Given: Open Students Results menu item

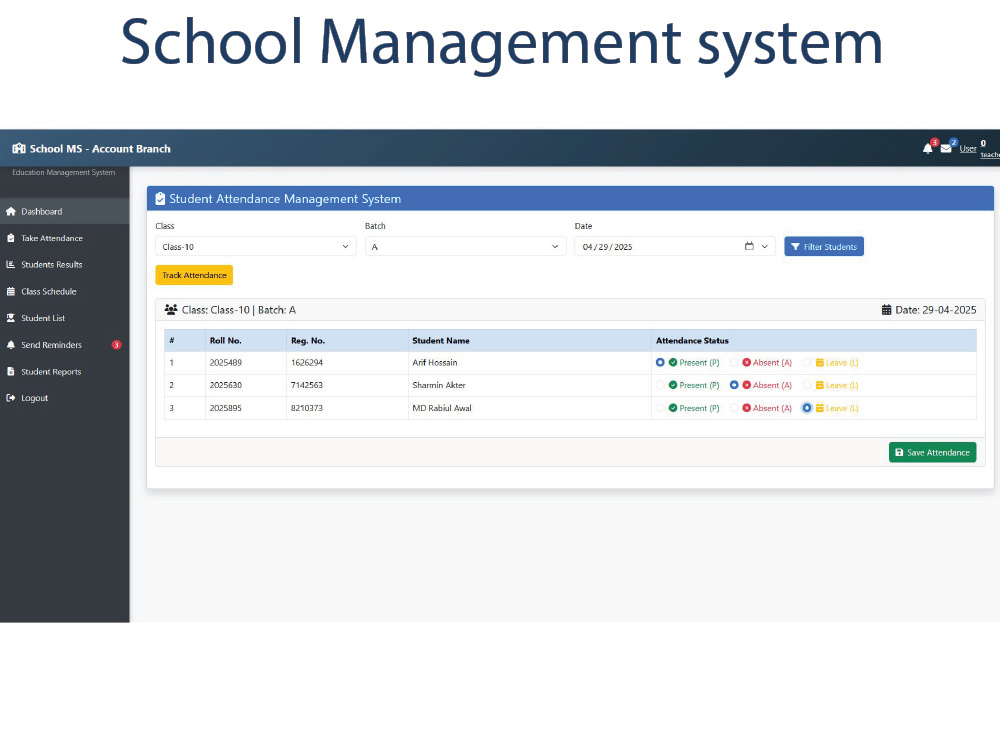Looking at the screenshot, I should point(64,265).
